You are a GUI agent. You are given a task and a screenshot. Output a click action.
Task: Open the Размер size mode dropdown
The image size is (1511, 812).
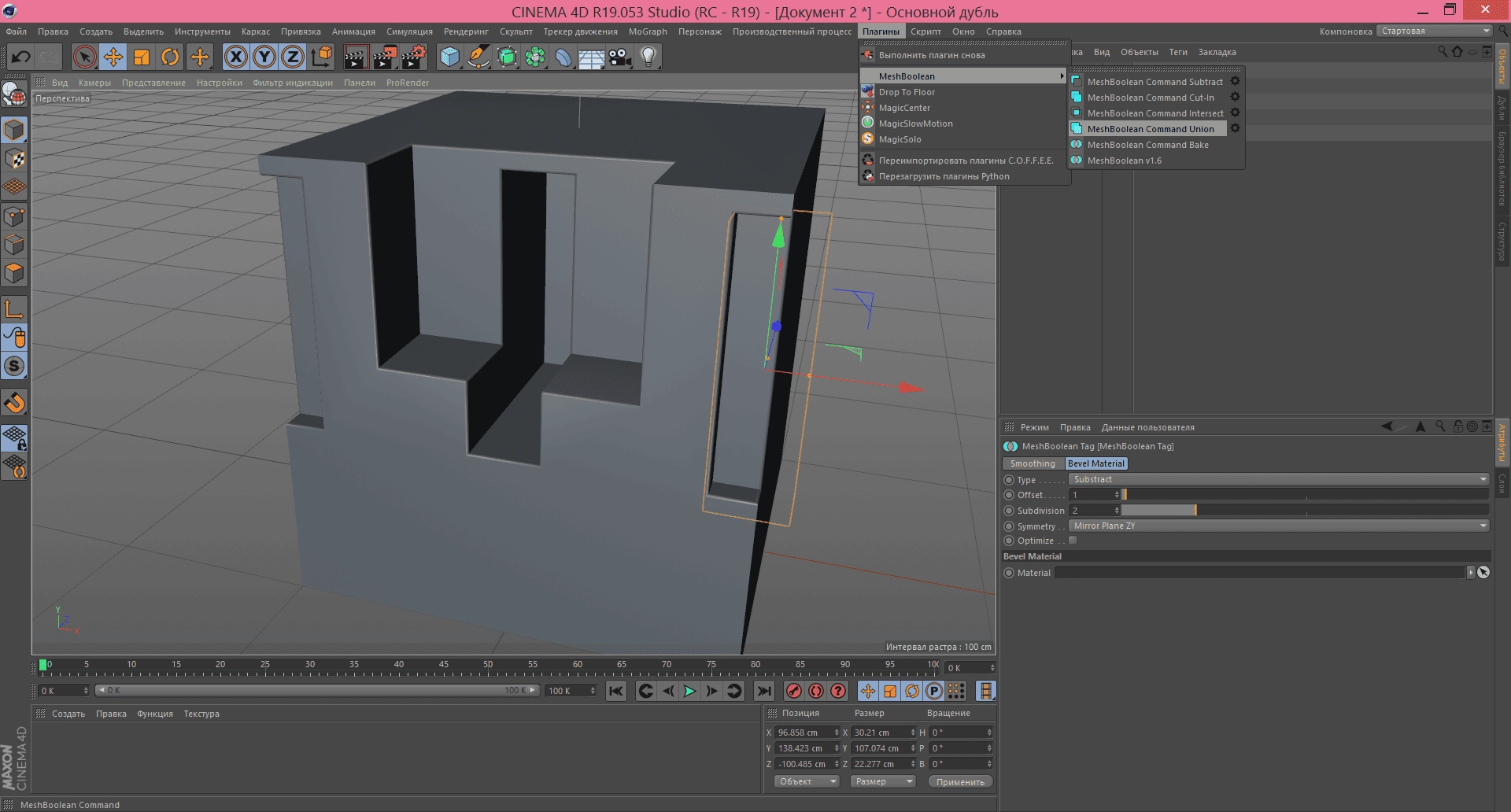(x=883, y=781)
